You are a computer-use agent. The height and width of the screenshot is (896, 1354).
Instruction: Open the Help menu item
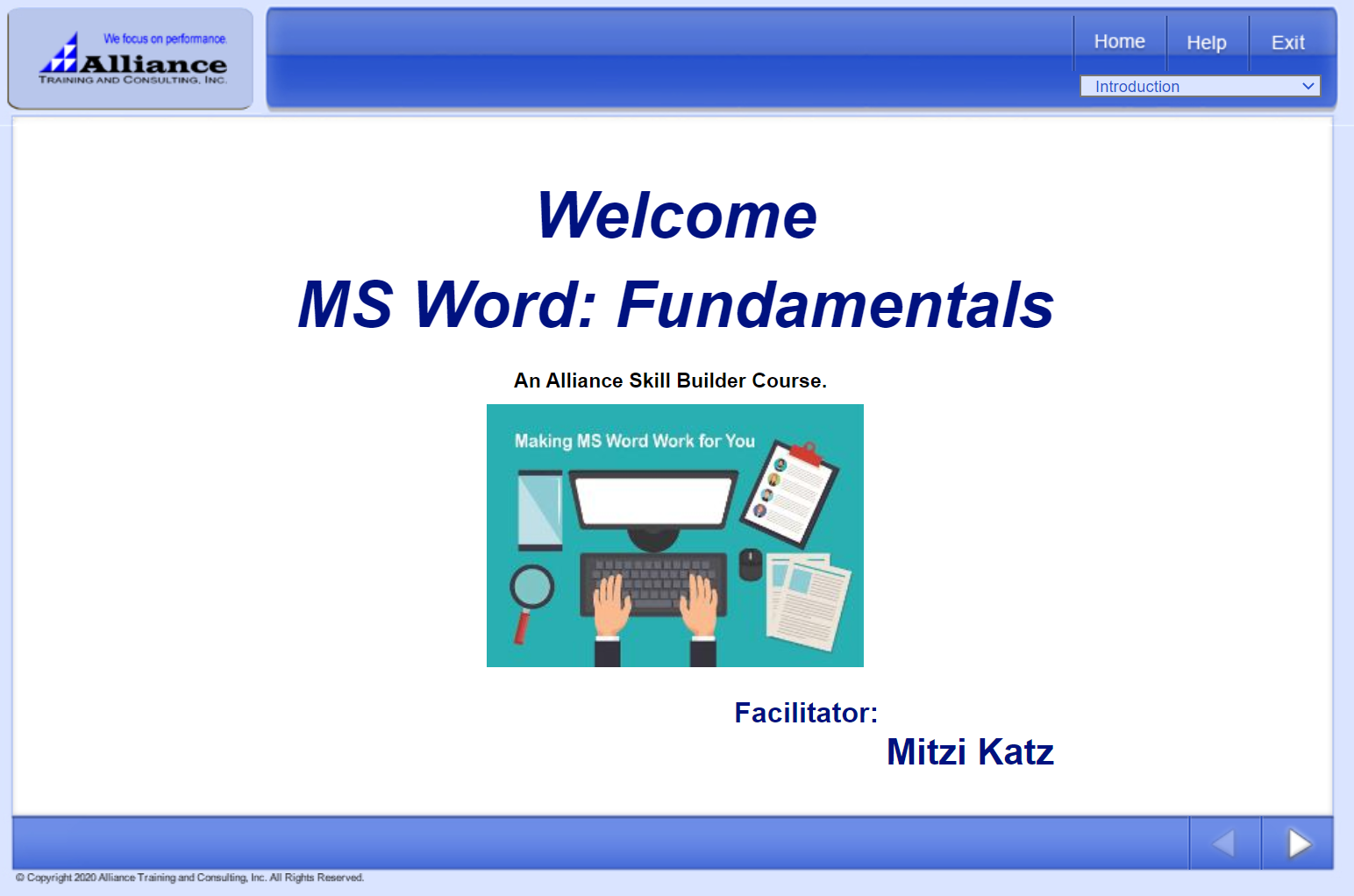[x=1206, y=43]
